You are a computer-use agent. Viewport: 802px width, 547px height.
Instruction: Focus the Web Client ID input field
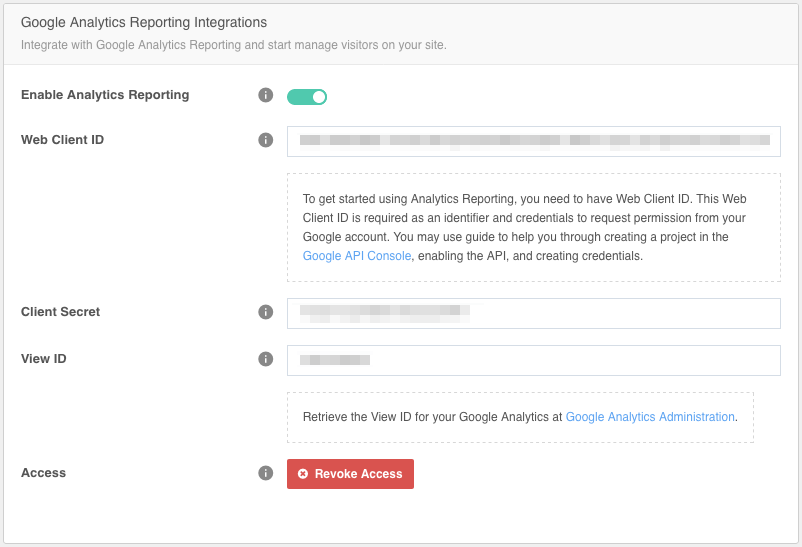click(x=533, y=141)
